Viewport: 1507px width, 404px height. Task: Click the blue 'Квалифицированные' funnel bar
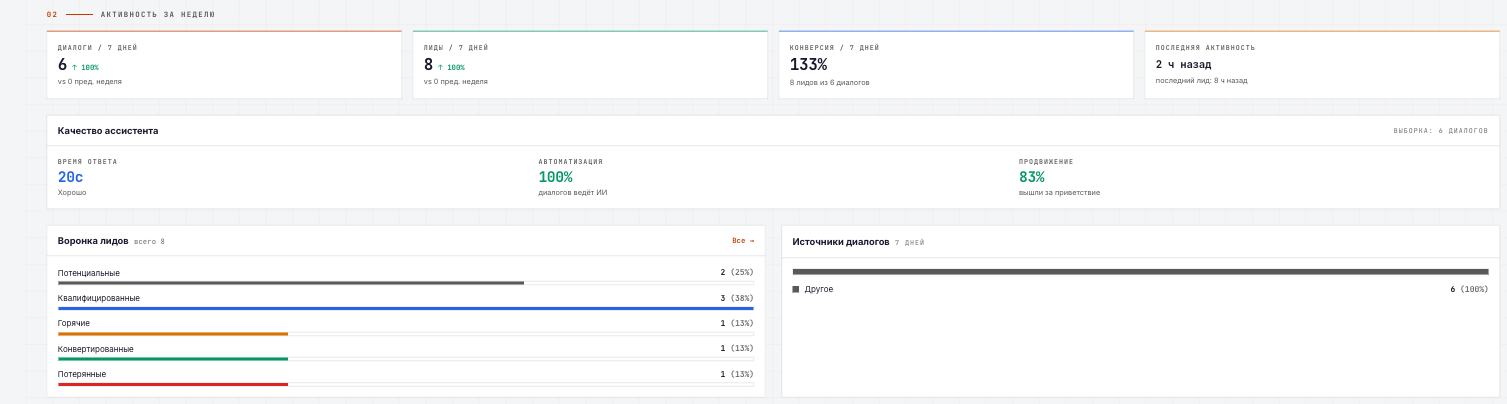click(406, 308)
